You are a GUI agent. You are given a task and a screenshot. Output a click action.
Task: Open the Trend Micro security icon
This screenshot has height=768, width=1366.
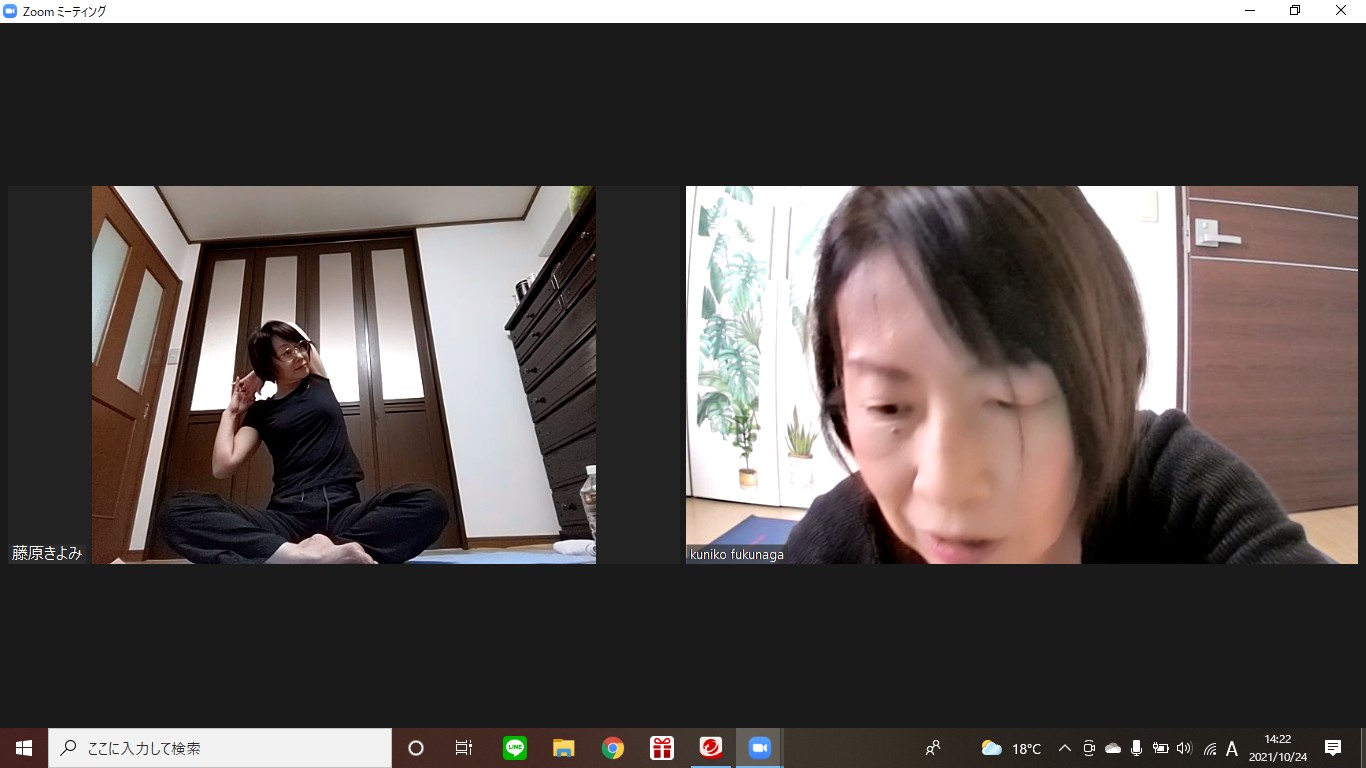(711, 748)
